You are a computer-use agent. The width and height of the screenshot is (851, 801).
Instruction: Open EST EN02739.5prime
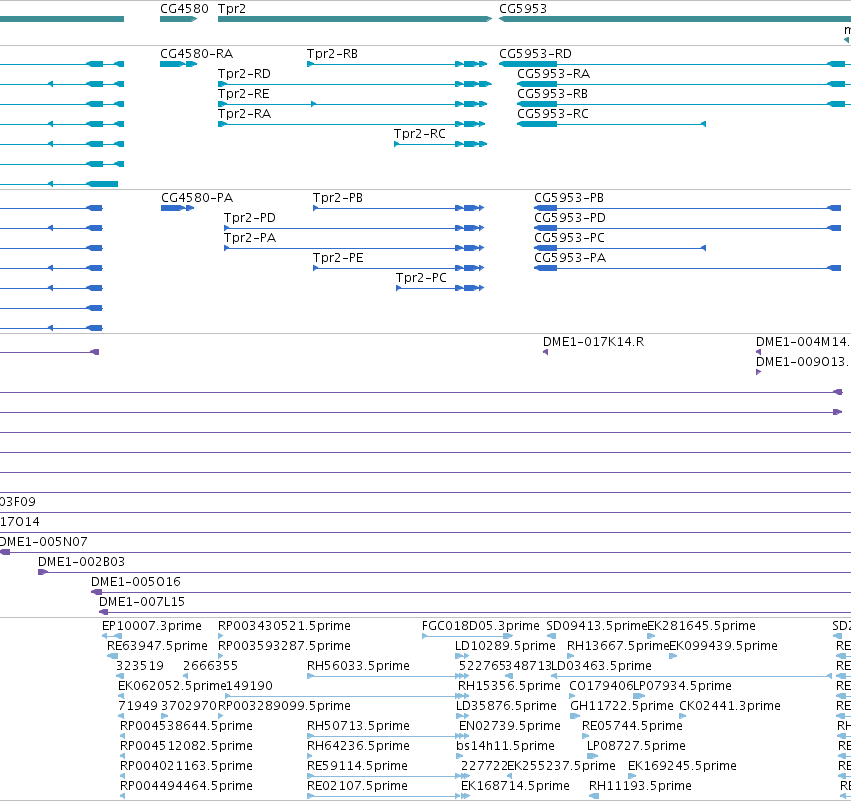point(510,727)
